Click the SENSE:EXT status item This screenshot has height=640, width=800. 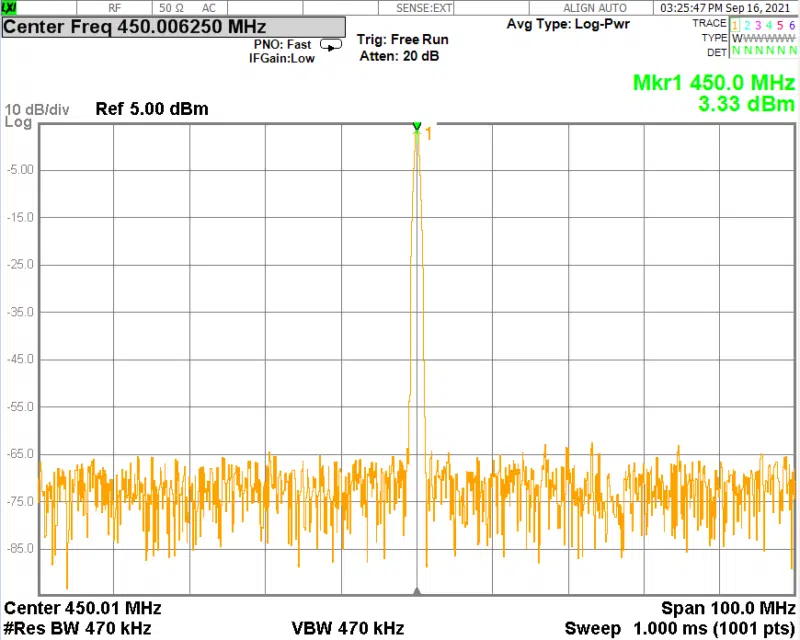[x=425, y=7]
